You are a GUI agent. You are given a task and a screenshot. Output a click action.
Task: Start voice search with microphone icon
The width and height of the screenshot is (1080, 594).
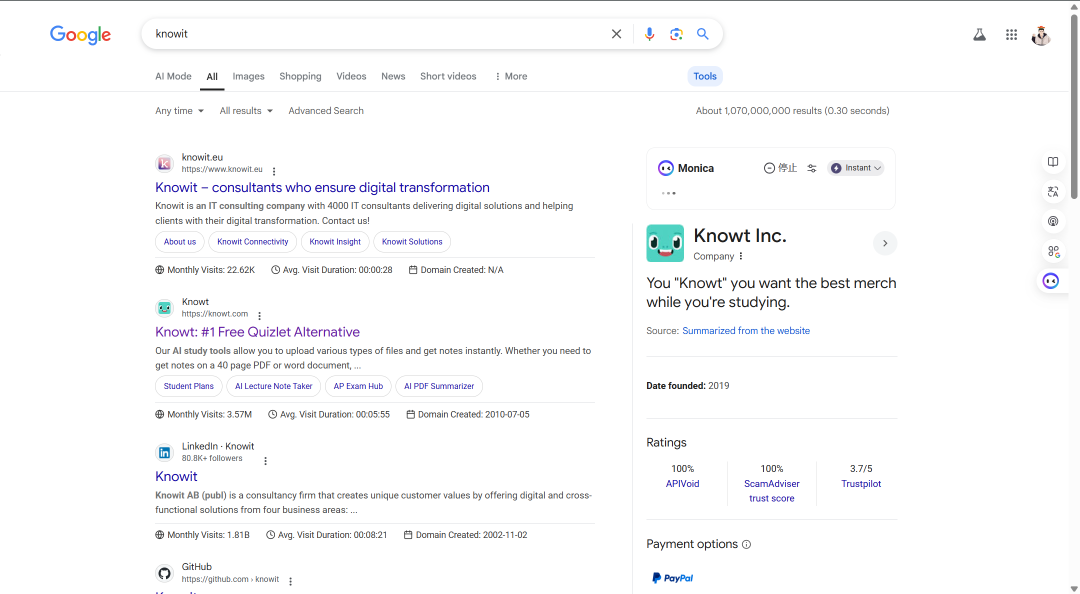point(649,34)
